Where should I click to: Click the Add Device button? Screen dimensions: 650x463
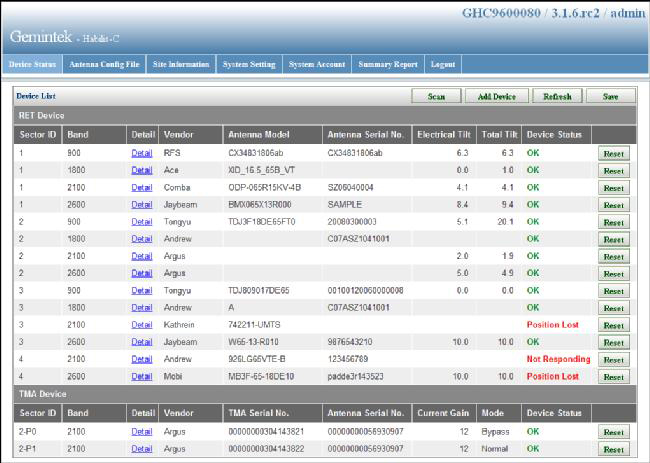(497, 96)
